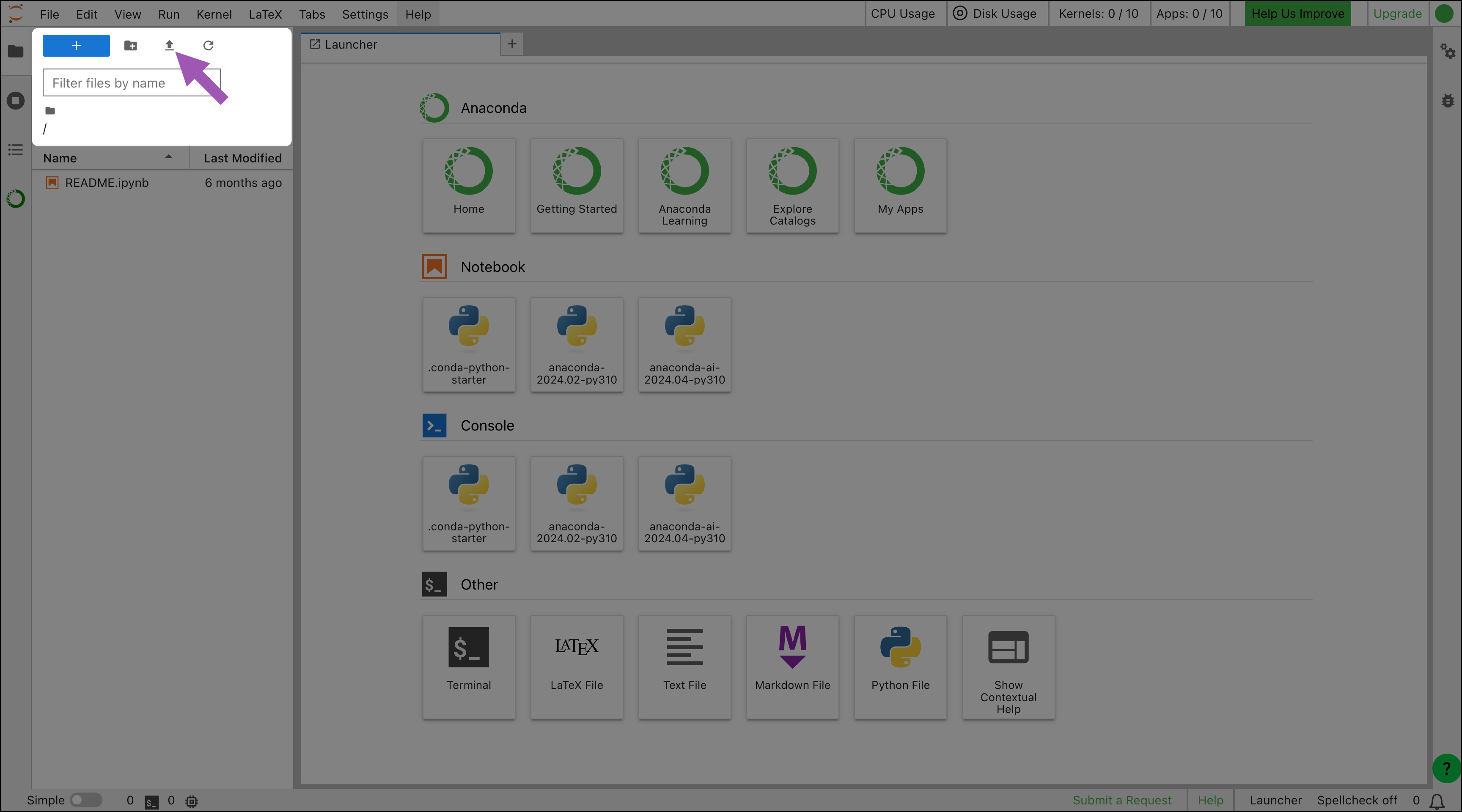Create a new Markdown File
The height and width of the screenshot is (812, 1462).
click(792, 667)
